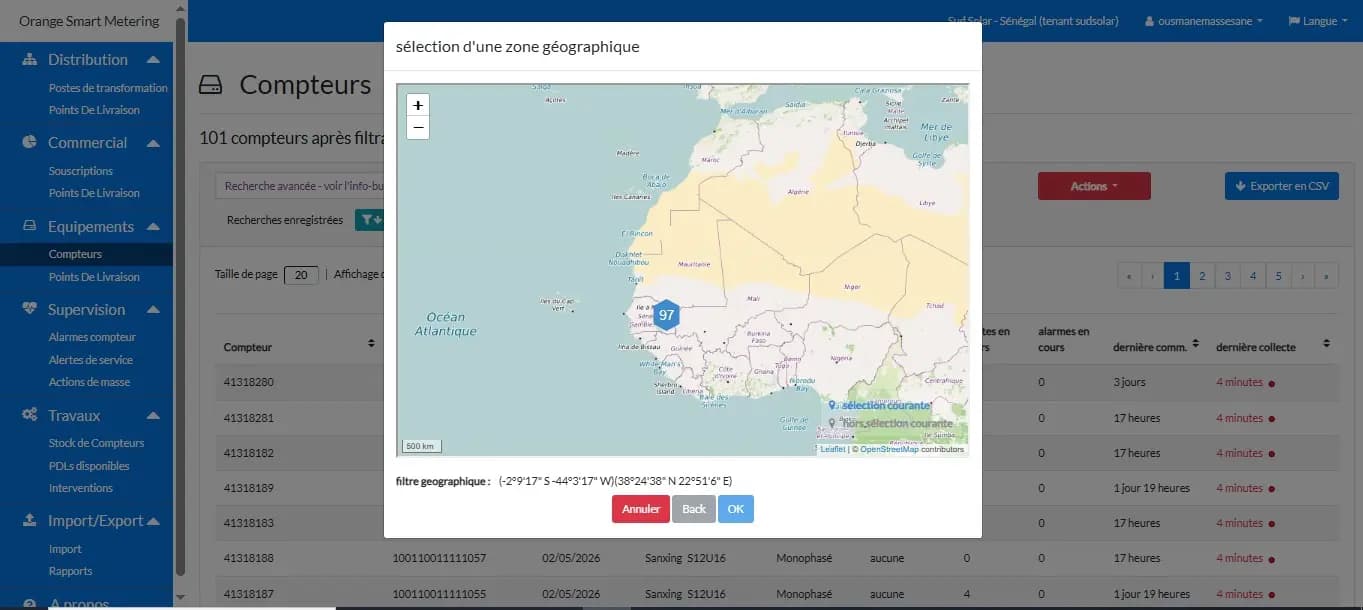Image resolution: width=1363 pixels, height=610 pixels.
Task: Click the saved searches filter icon button
Action: coord(369,220)
